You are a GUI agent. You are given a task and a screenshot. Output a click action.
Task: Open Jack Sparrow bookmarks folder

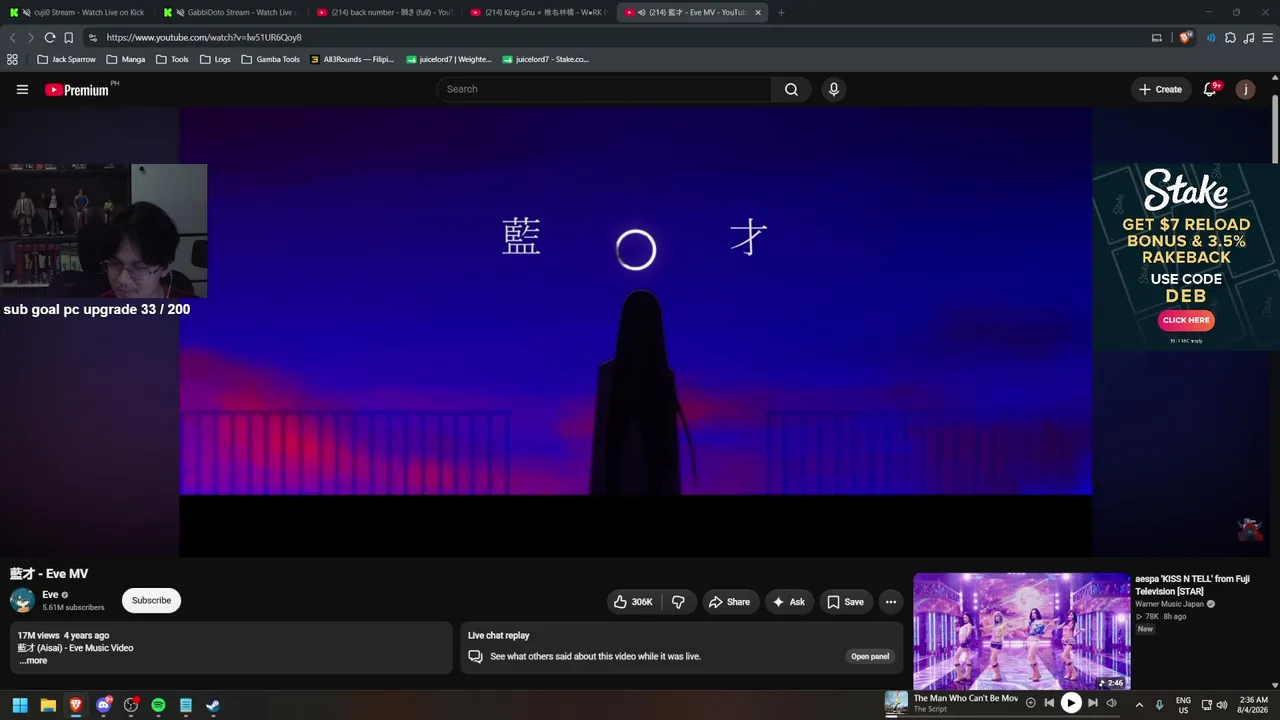point(66,59)
